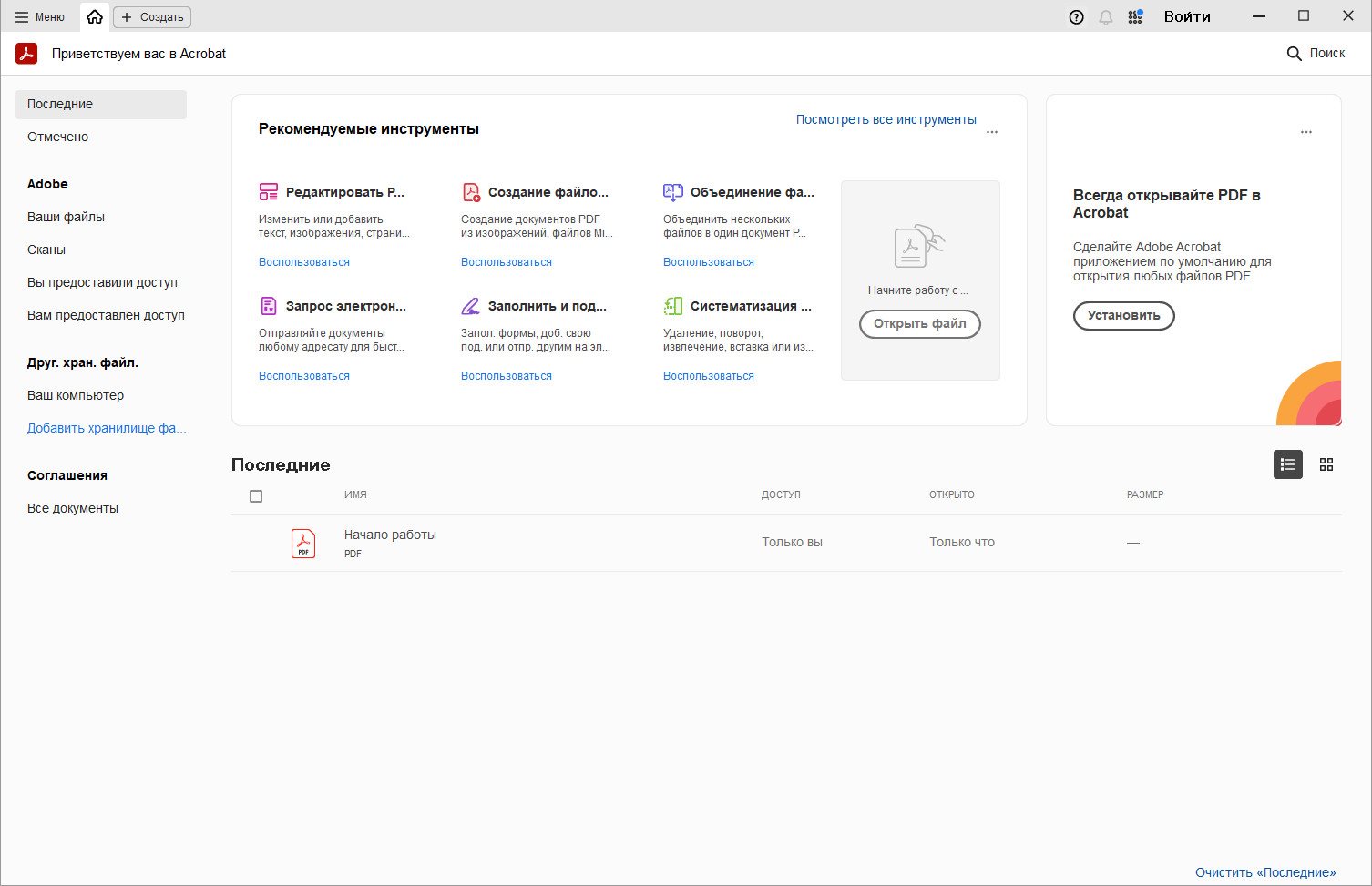Click the notifications bell icon
The image size is (1372, 886).
1106,17
